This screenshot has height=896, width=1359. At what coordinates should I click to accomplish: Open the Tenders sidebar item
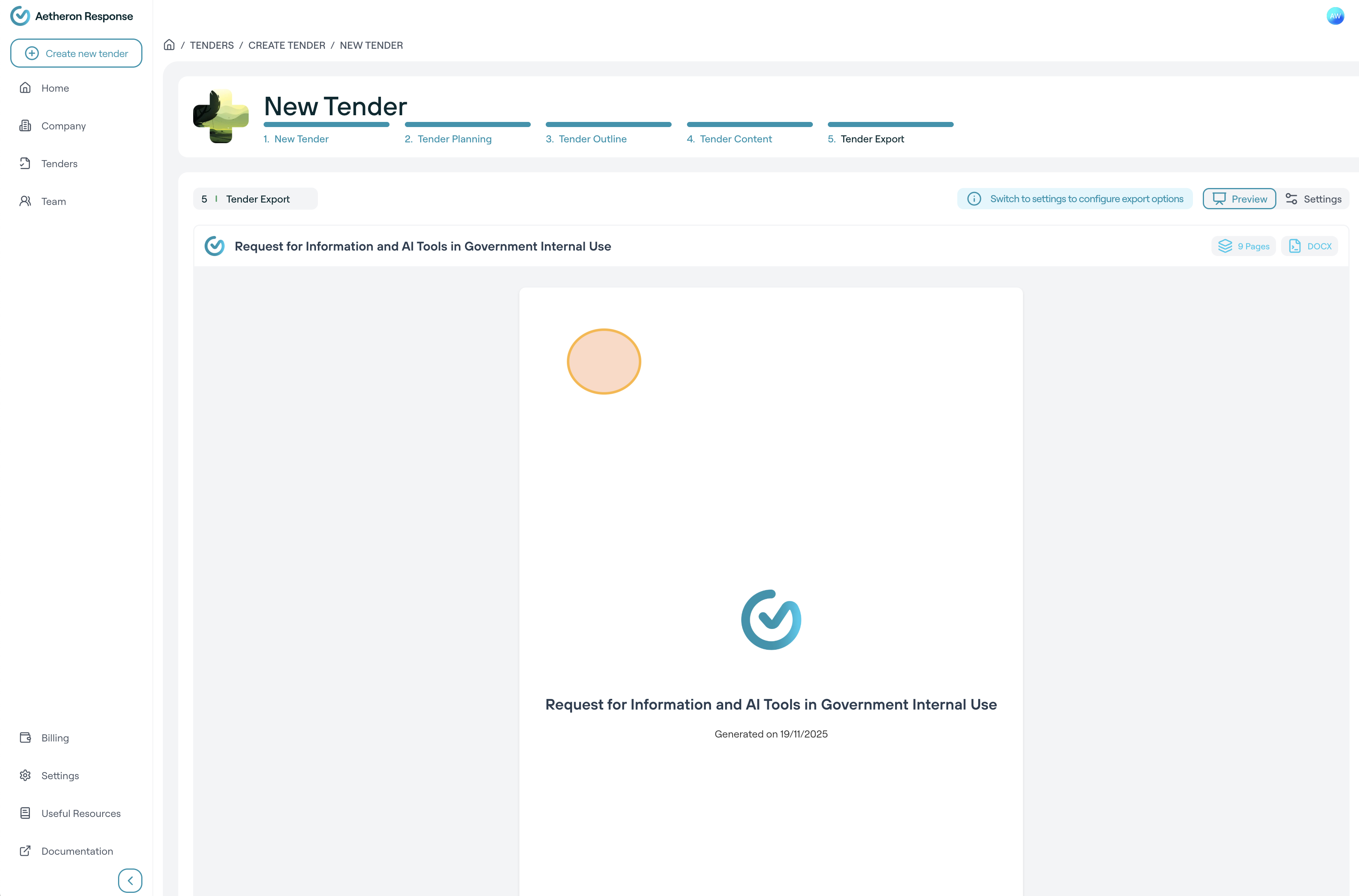tap(59, 164)
